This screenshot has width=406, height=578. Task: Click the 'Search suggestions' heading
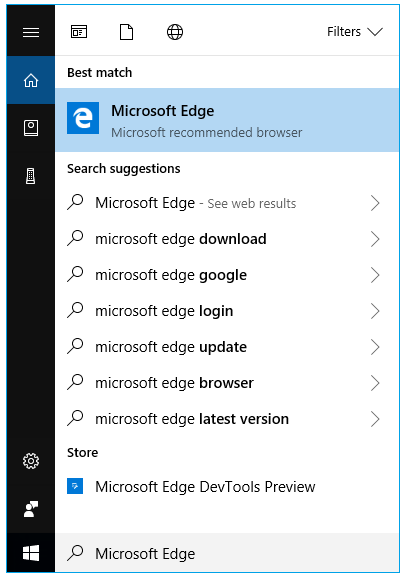coord(124,169)
